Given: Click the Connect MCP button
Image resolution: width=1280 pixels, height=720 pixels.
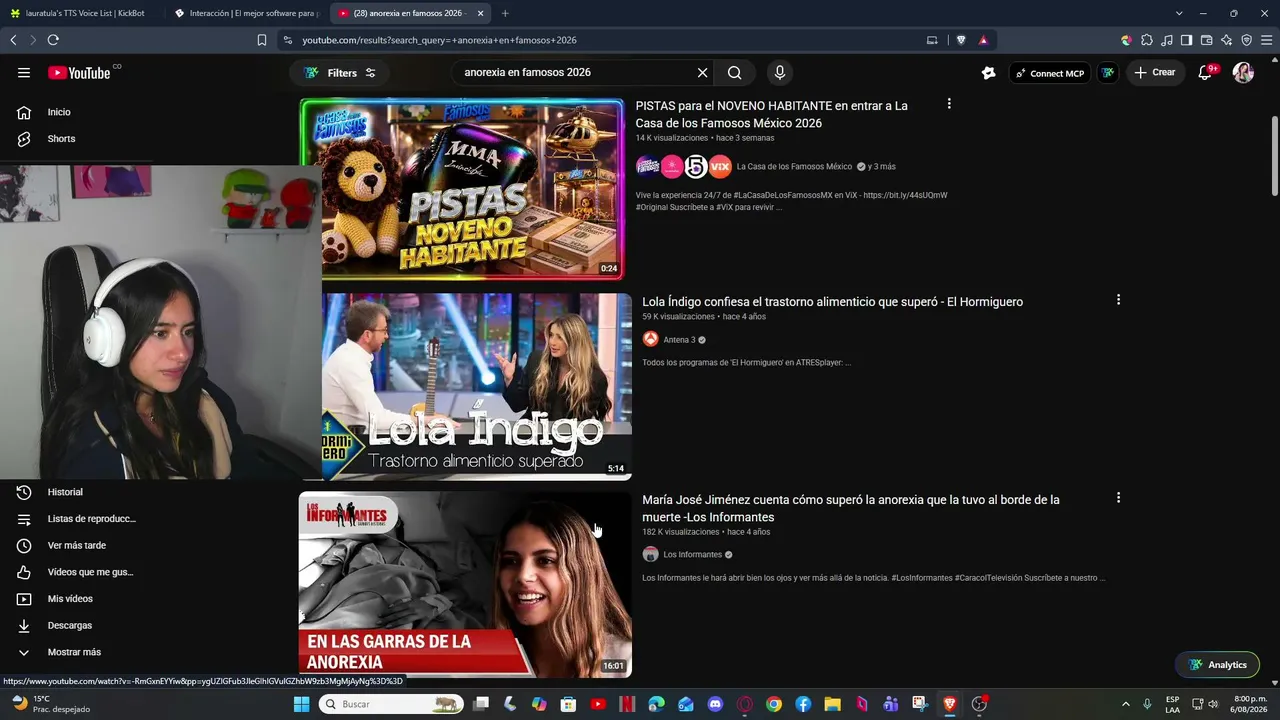Looking at the screenshot, I should point(1048,72).
